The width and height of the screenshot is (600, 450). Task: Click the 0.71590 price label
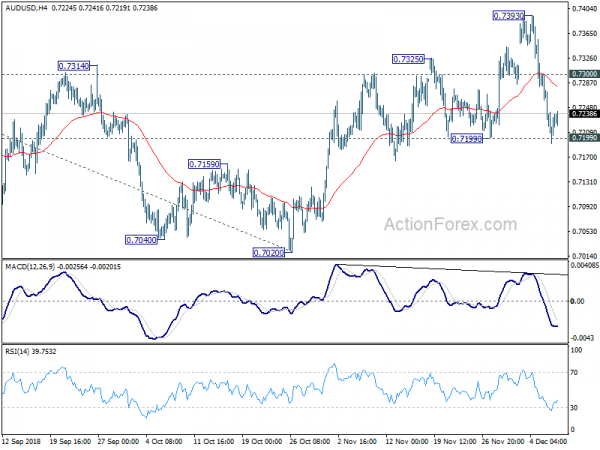click(207, 163)
